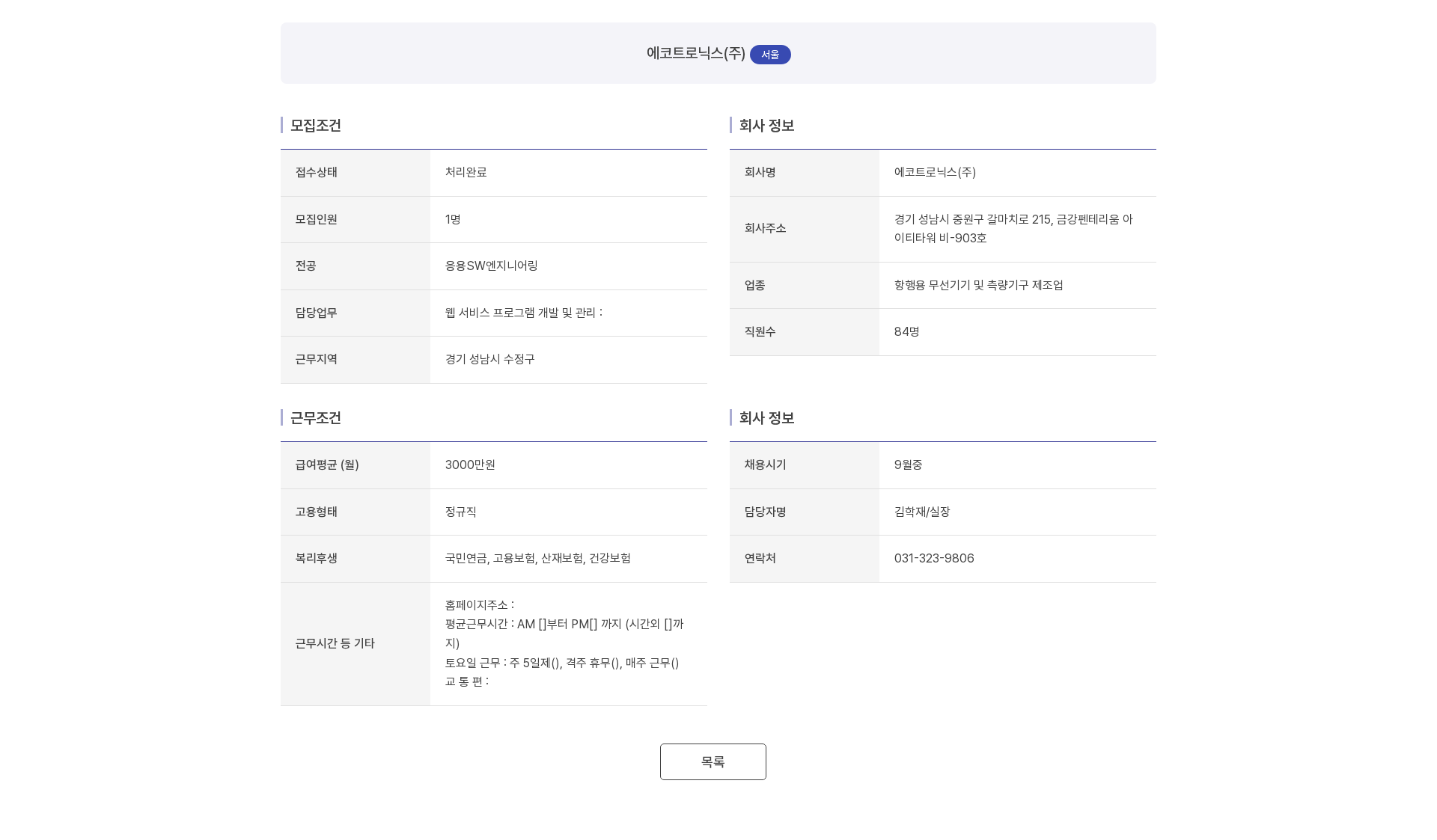
Task: Click the 정규직 employment type value
Action: (x=461, y=512)
